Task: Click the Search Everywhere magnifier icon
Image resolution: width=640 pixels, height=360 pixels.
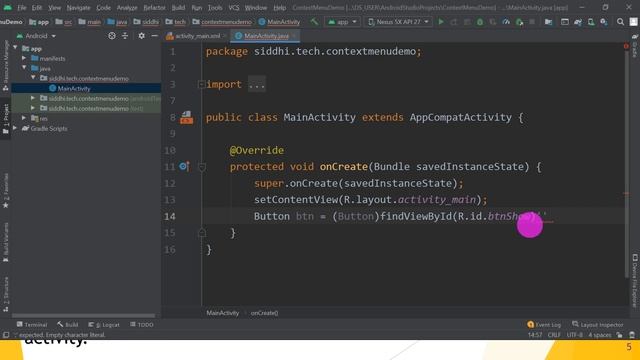Action: coord(620,22)
